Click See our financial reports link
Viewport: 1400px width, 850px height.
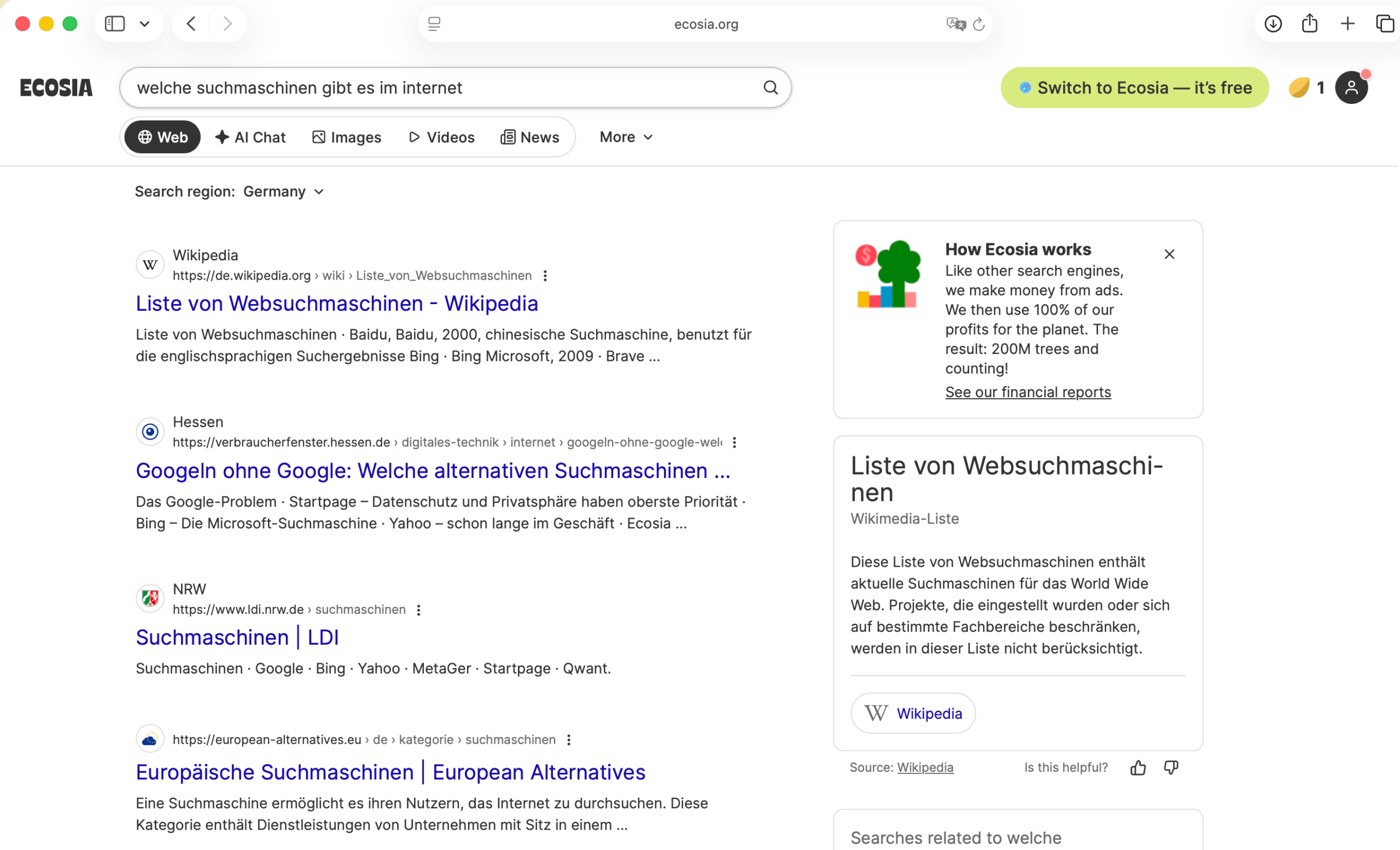click(1028, 392)
